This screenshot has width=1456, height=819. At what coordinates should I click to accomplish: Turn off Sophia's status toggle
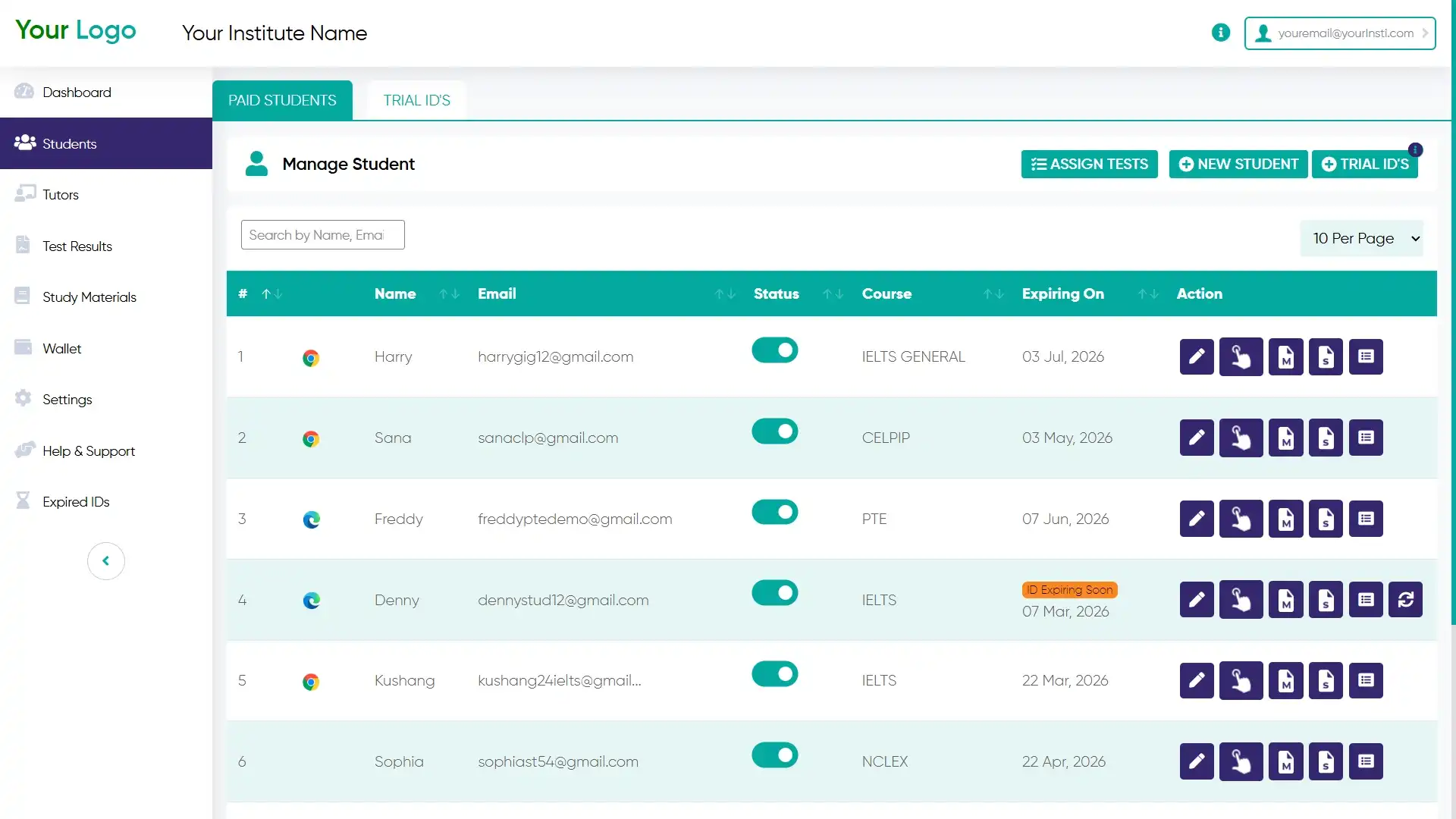(x=774, y=755)
